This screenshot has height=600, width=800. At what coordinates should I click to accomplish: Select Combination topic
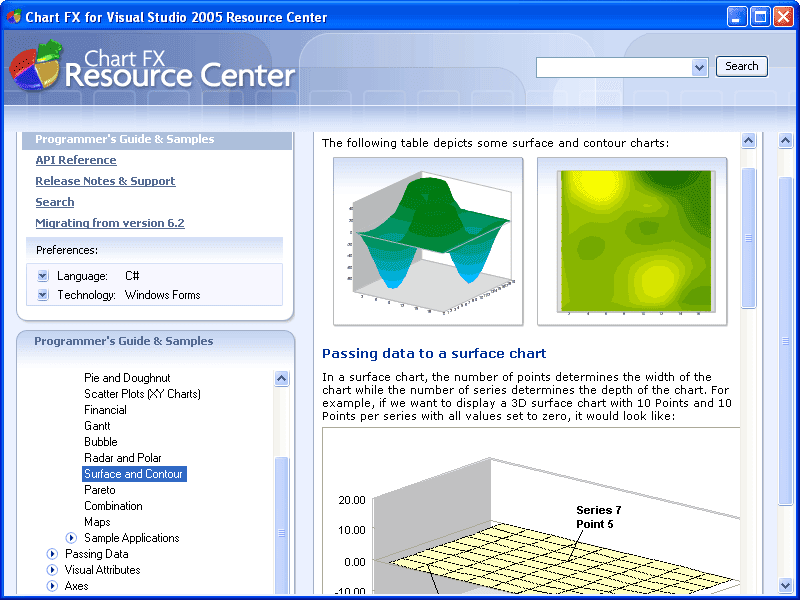(113, 506)
